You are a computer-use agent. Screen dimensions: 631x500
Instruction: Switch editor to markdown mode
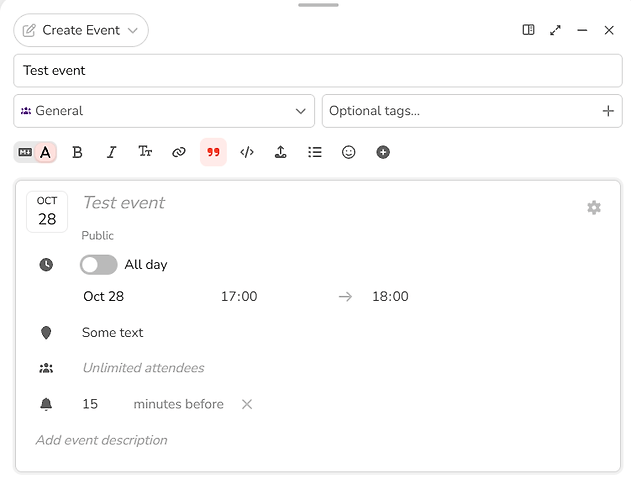click(25, 152)
